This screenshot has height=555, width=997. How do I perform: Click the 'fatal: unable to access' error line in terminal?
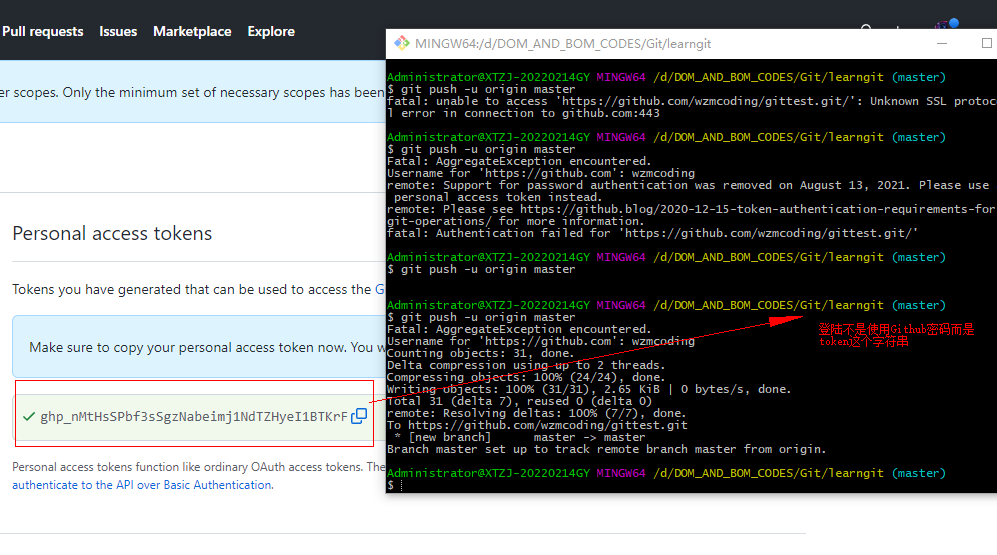point(691,107)
